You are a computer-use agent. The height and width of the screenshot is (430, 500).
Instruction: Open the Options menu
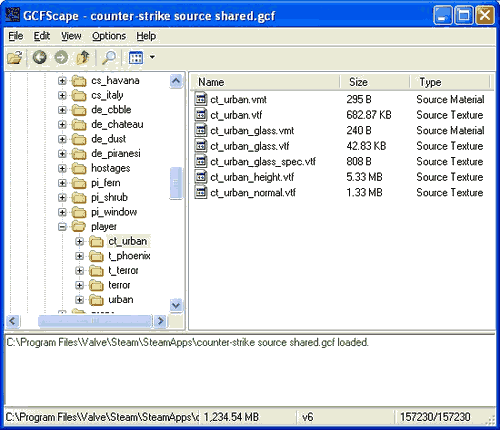click(x=109, y=36)
